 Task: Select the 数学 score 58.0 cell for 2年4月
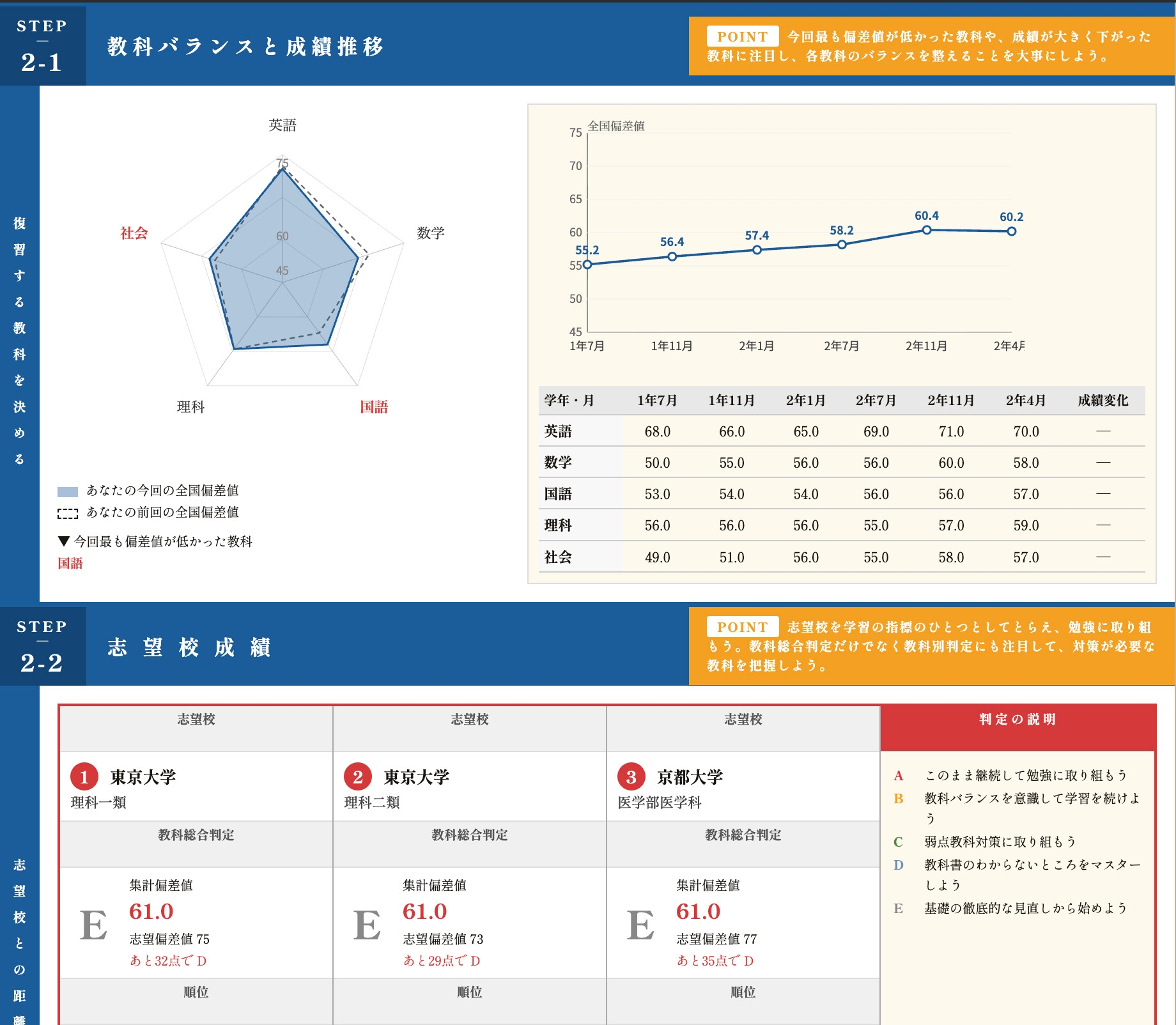click(1025, 463)
